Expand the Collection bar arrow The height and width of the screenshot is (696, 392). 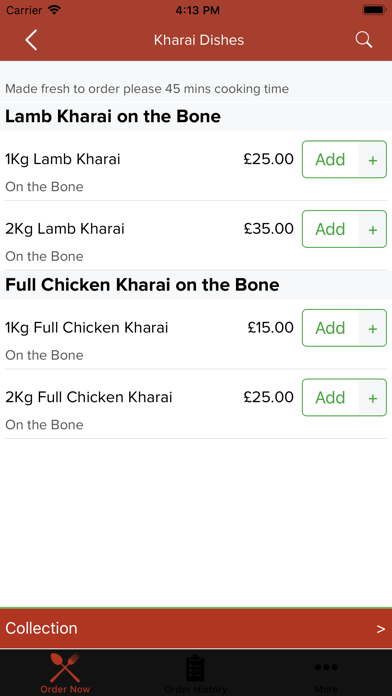point(381,629)
